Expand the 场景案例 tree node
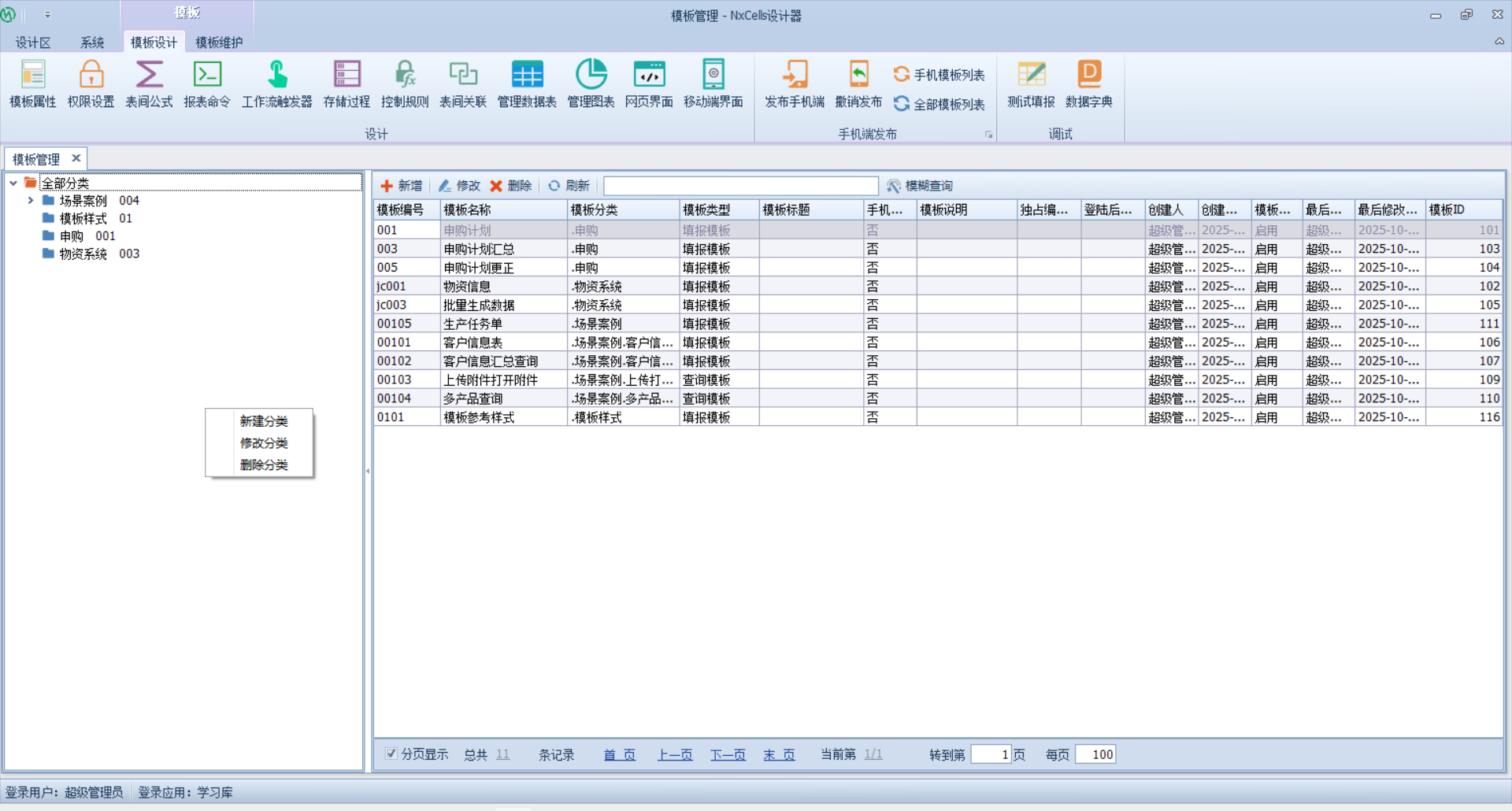This screenshot has width=1512, height=811. 31,201
